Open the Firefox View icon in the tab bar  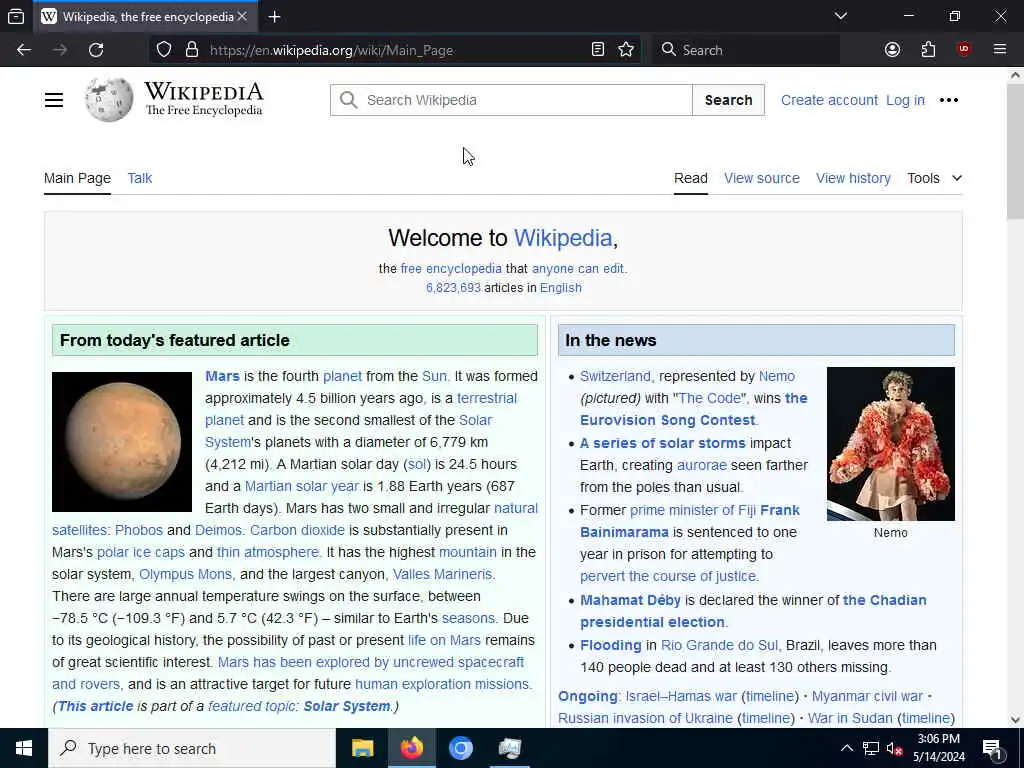tap(16, 16)
